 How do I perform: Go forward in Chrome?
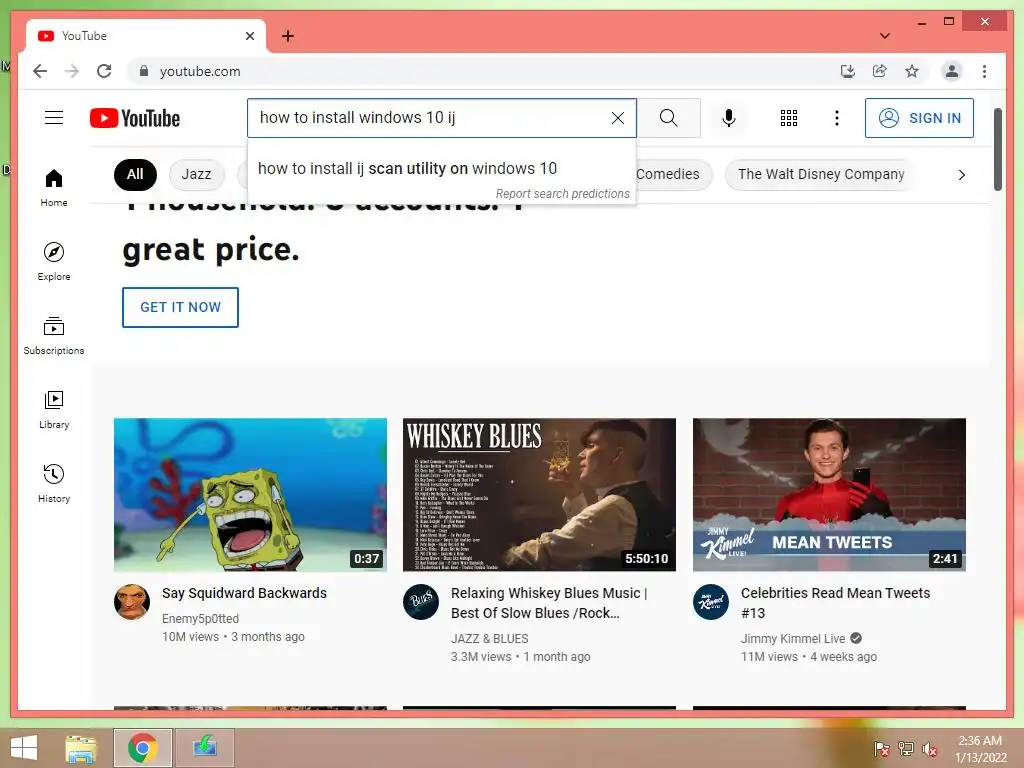72,71
